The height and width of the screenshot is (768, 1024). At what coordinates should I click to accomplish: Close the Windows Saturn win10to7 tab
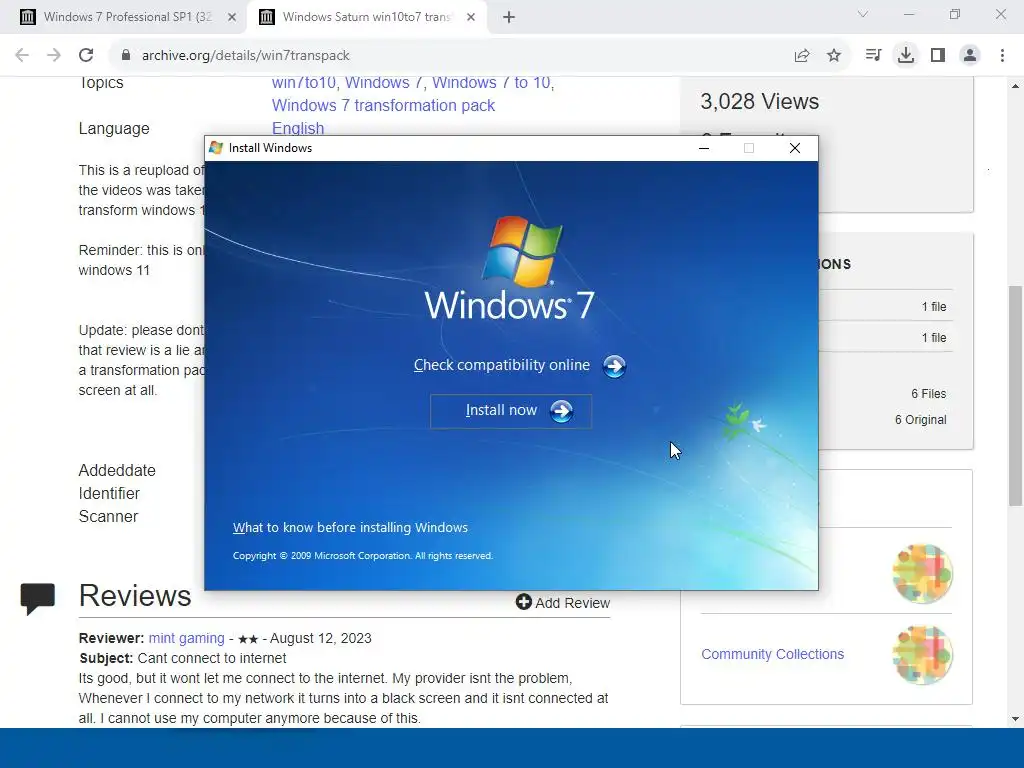(471, 18)
